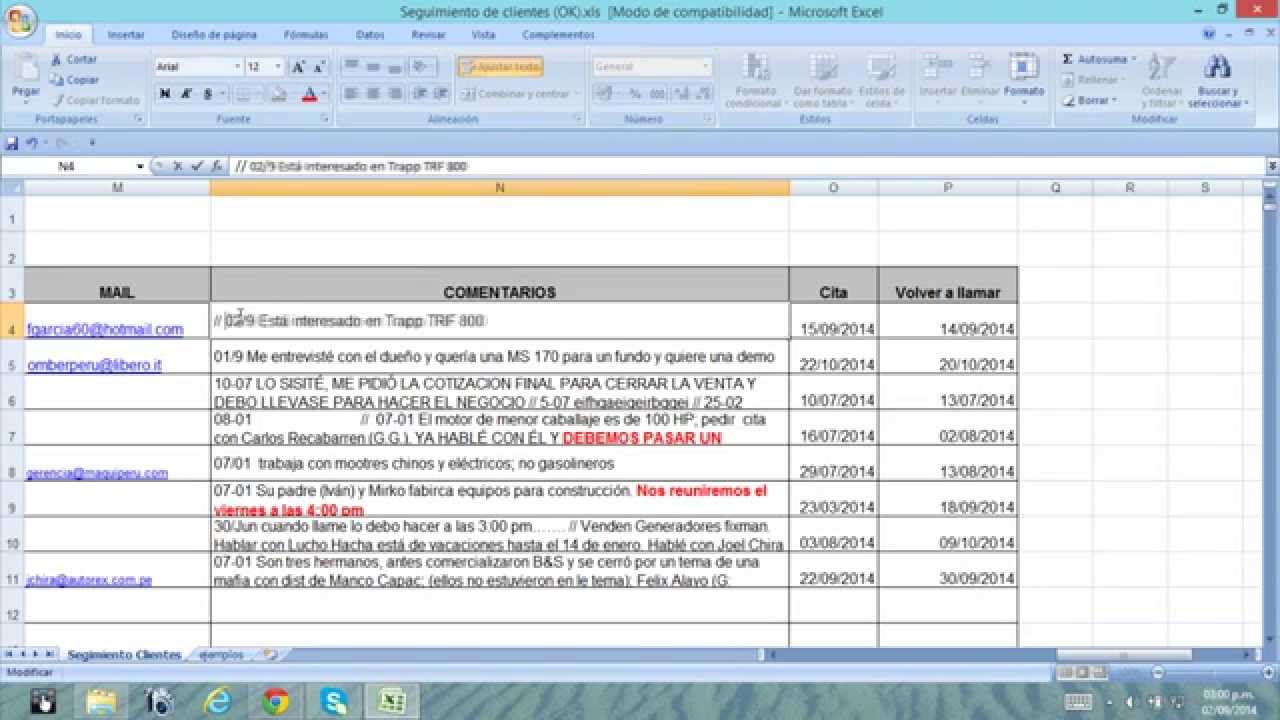Screen dimensions: 1280x720
Task: Open the font size 12 dropdown
Action: pyautogui.click(x=280, y=67)
